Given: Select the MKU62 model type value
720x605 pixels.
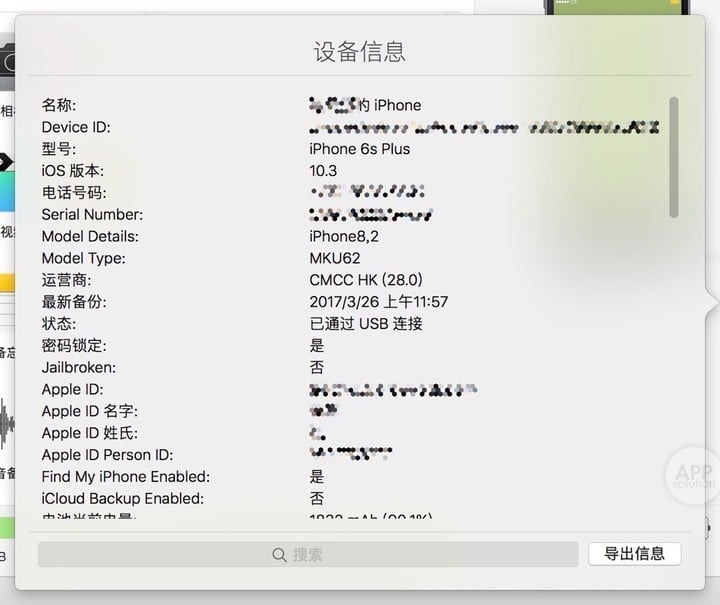Looking at the screenshot, I should tap(335, 258).
